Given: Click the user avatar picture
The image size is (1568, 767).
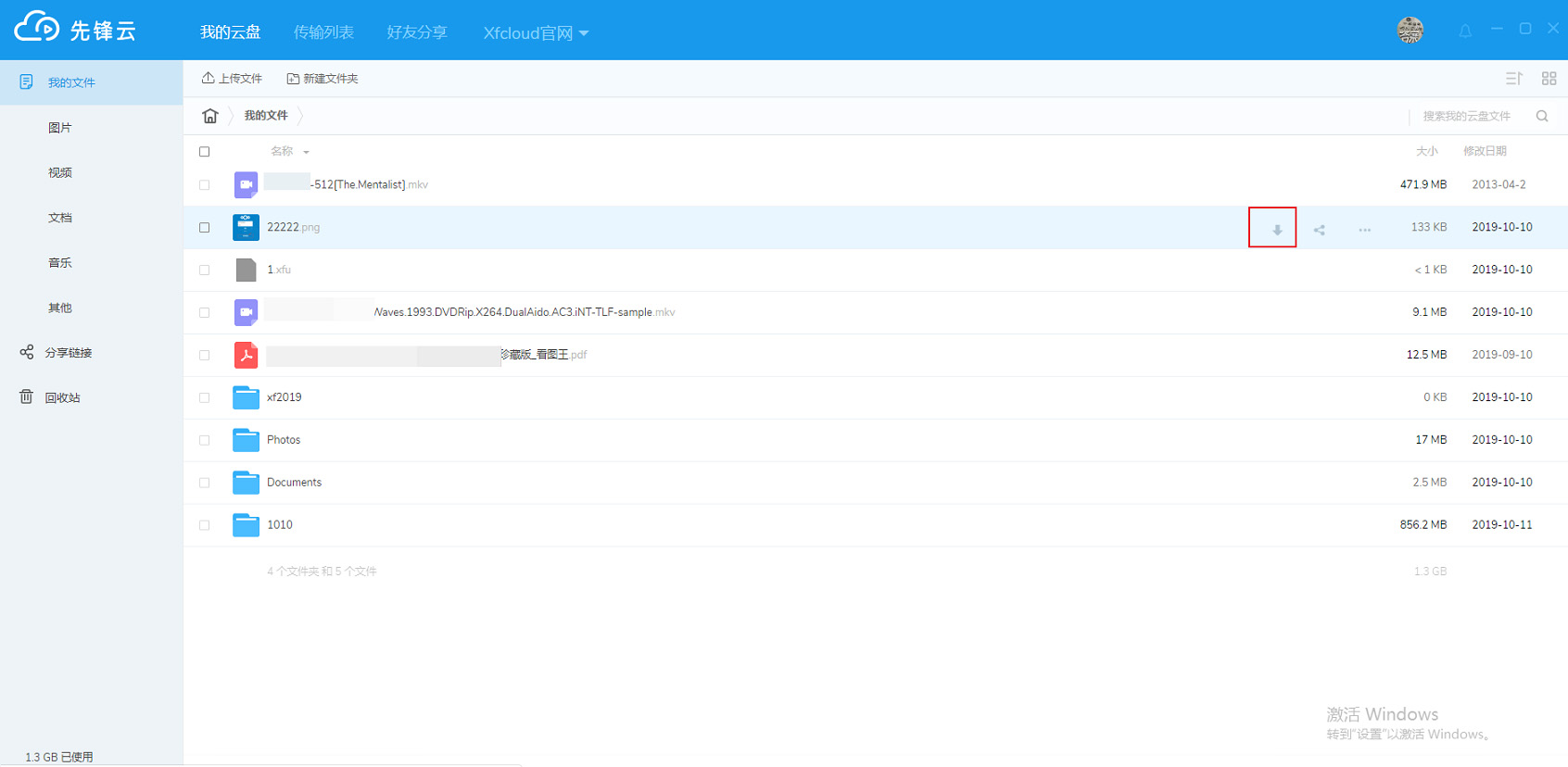Looking at the screenshot, I should click(x=1410, y=31).
